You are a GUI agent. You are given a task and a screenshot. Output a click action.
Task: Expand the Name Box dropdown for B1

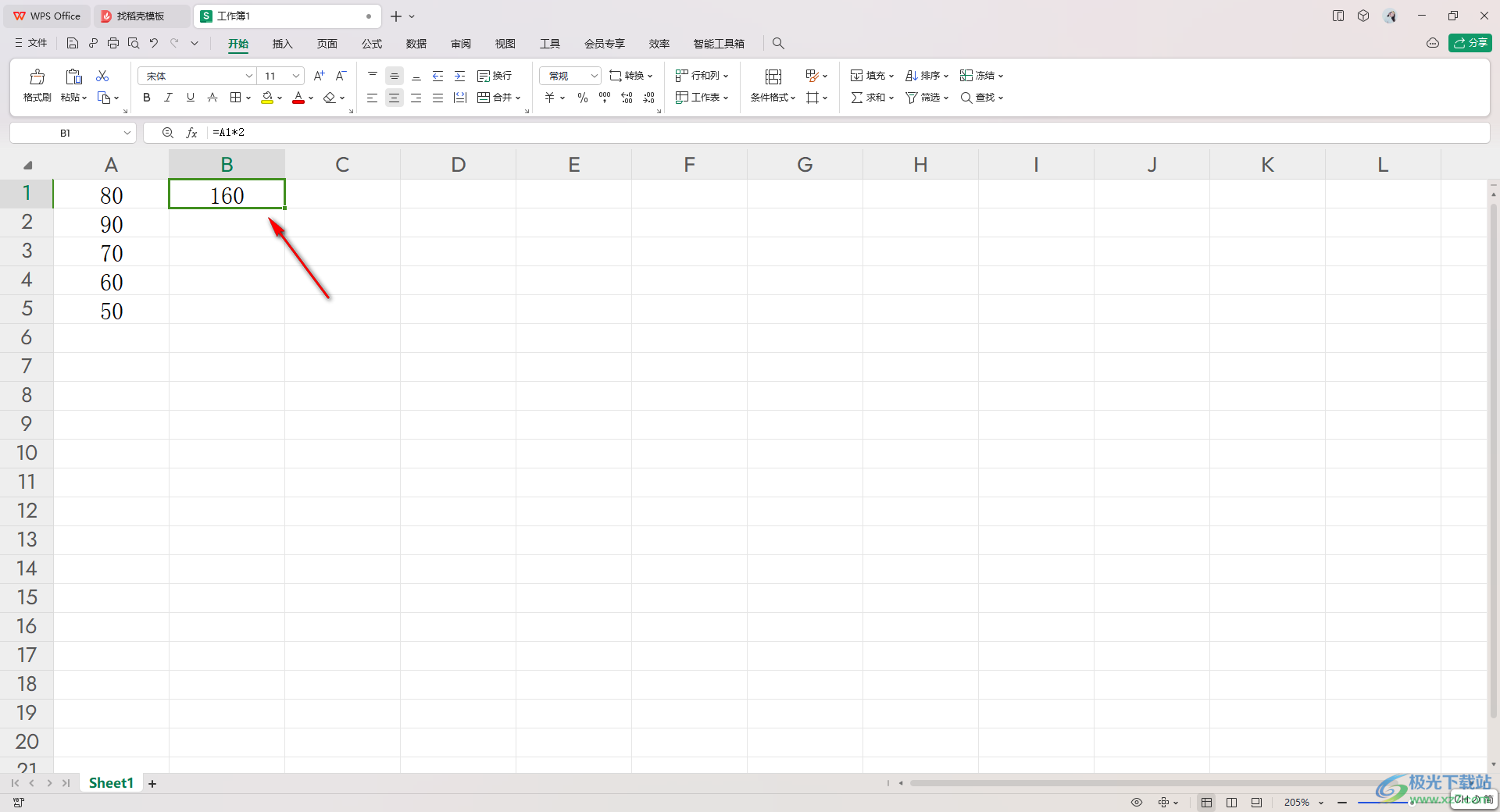tap(127, 133)
